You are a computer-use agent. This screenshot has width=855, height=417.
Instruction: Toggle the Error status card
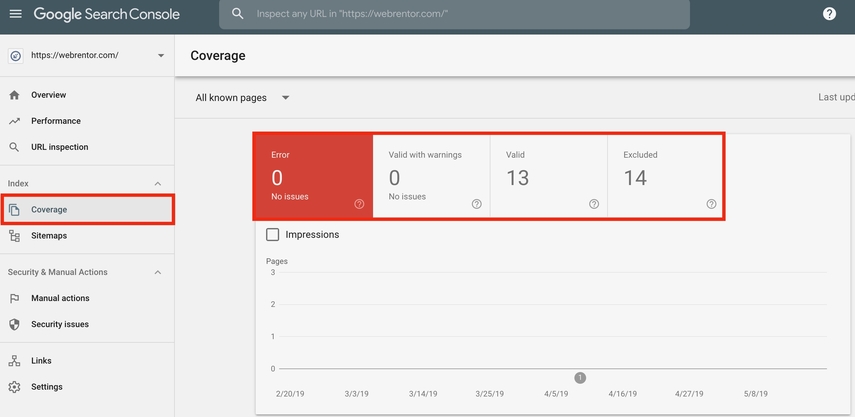click(x=311, y=176)
